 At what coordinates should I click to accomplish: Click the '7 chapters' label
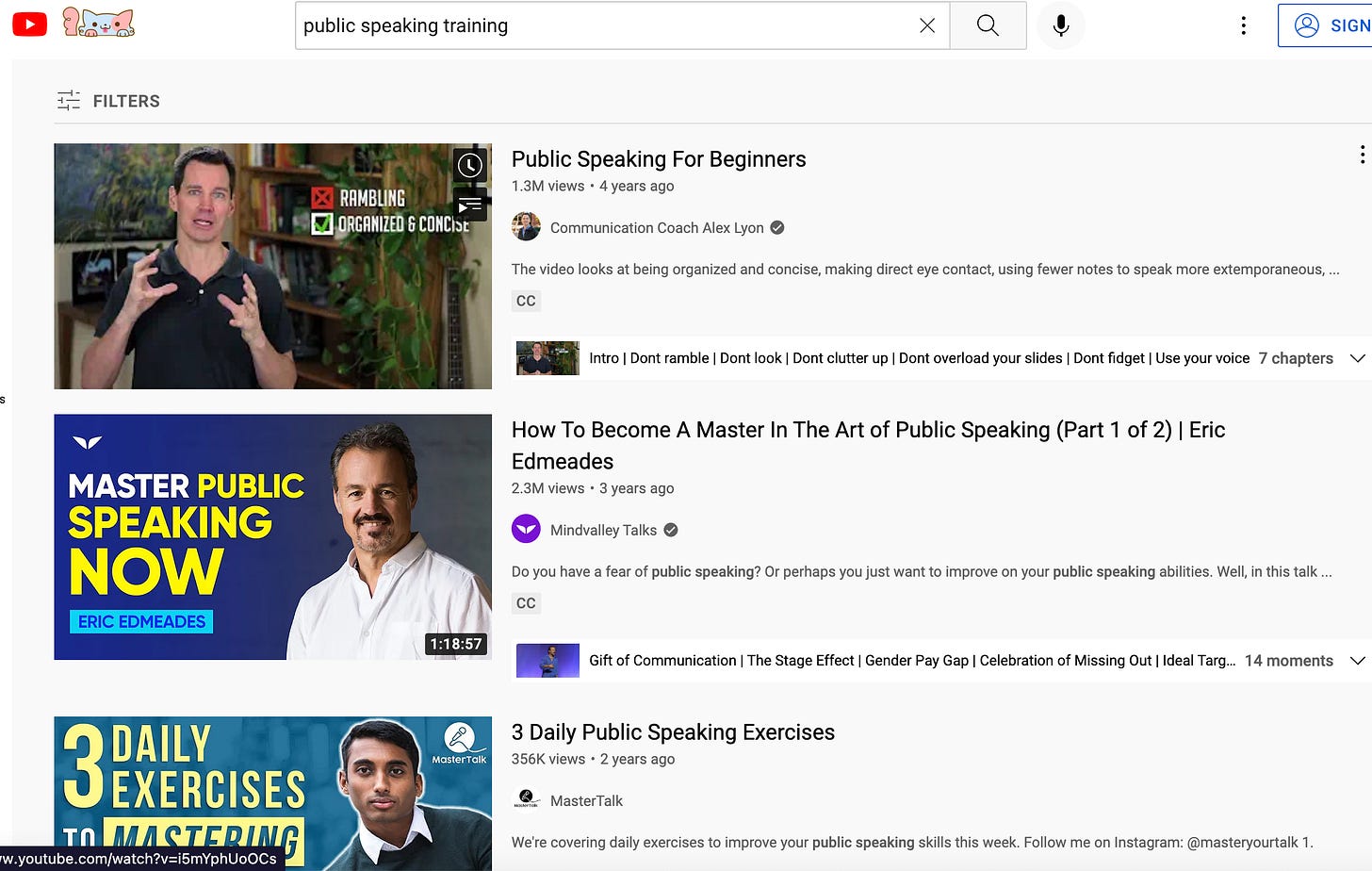click(x=1296, y=358)
